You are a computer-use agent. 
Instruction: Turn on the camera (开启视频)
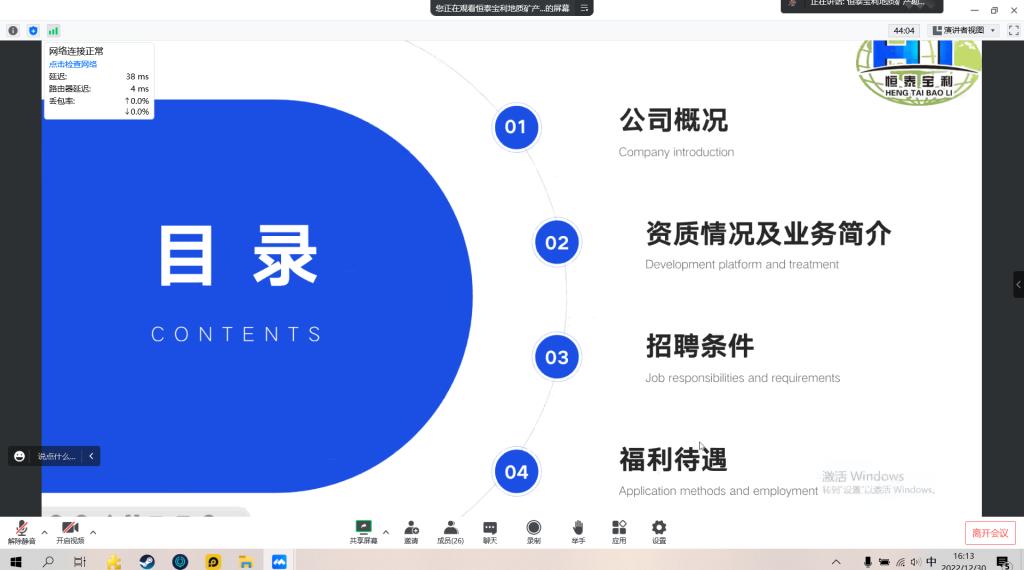[70, 530]
